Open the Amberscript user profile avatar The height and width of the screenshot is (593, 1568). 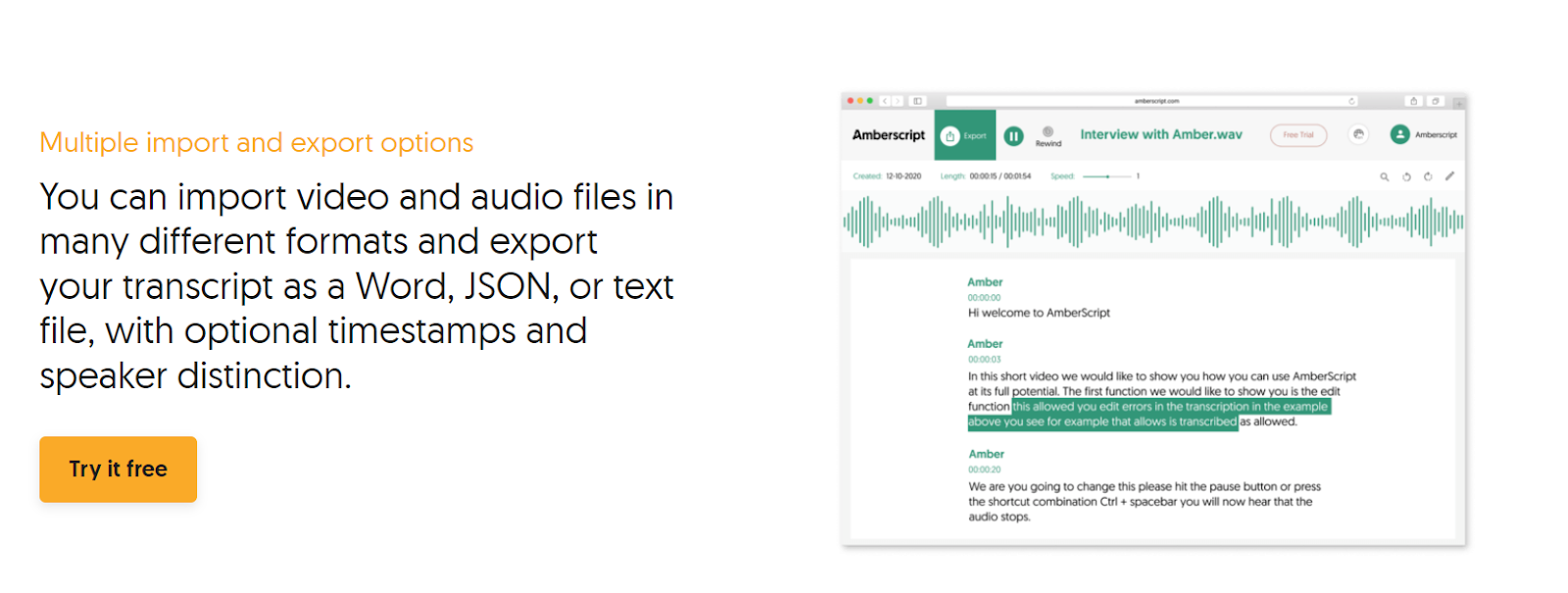(1400, 134)
